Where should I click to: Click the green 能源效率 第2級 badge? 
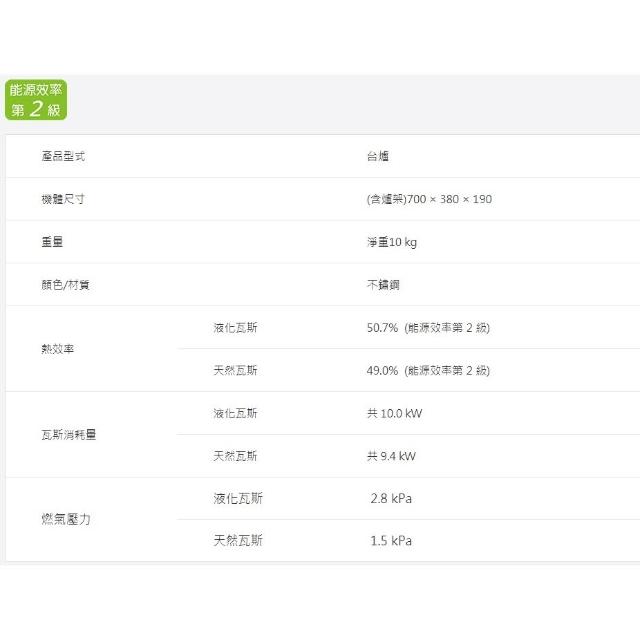click(x=36, y=100)
